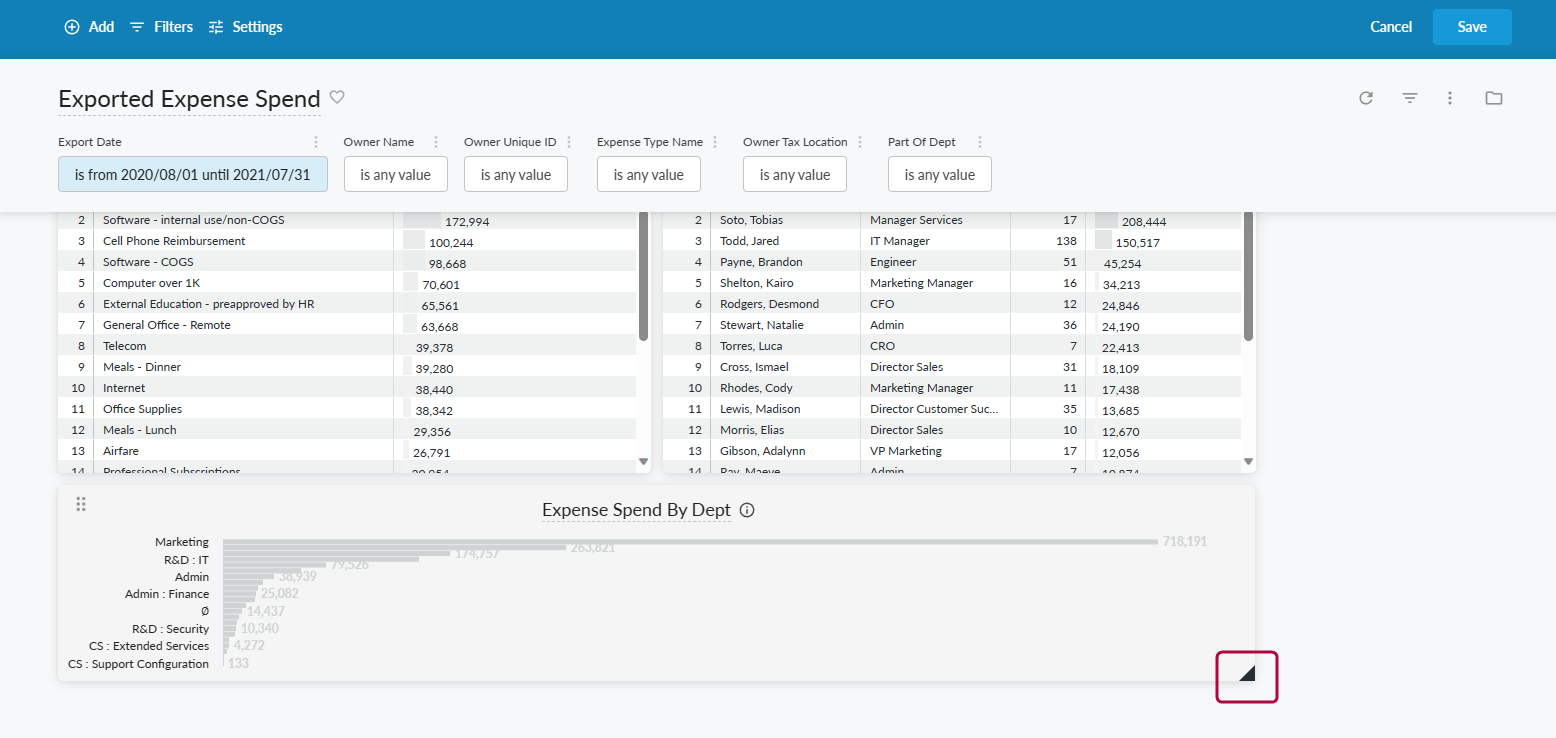Screen dimensions: 1556x738
Task: Click the Marketing bar in the dept chart
Action: pyautogui.click(x=690, y=542)
